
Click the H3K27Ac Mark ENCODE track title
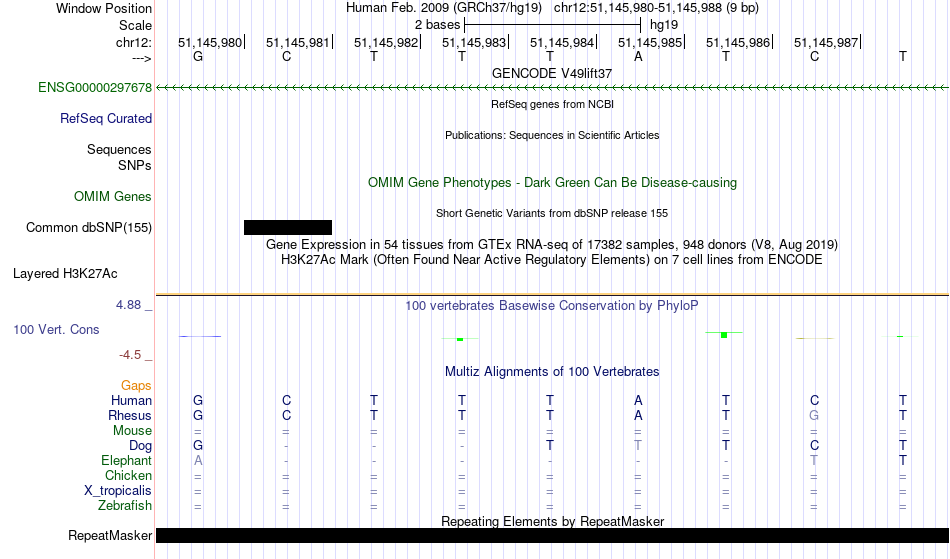[x=552, y=260]
